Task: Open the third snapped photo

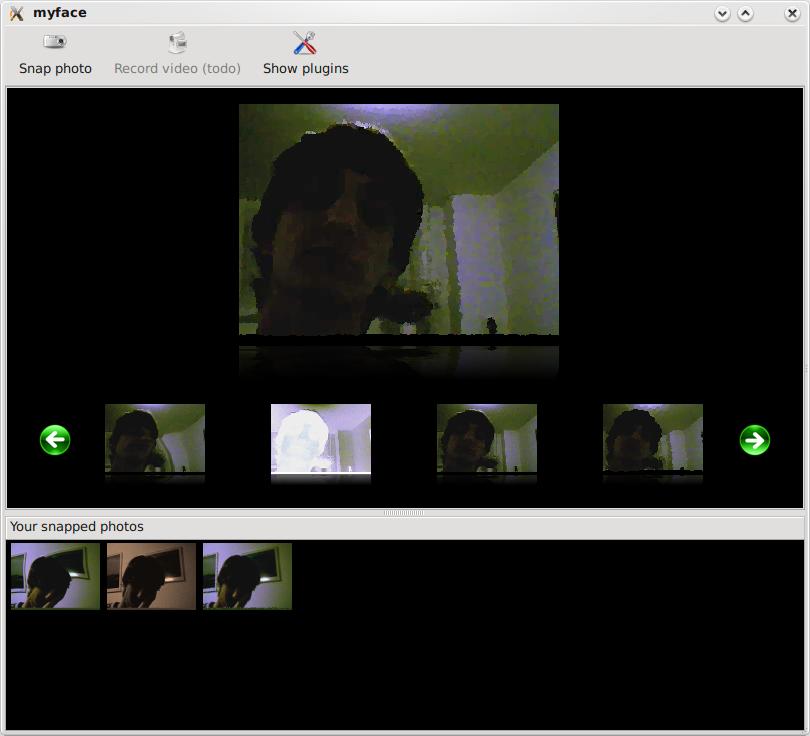Action: 247,576
